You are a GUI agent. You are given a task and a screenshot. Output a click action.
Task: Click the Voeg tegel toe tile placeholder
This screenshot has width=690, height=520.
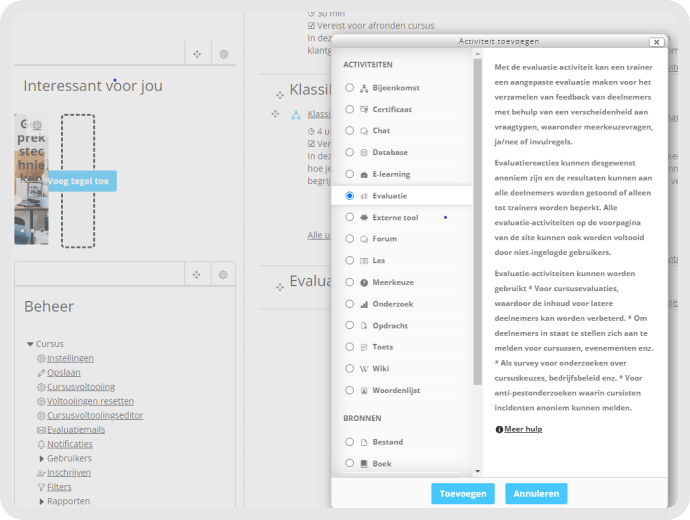tap(78, 181)
